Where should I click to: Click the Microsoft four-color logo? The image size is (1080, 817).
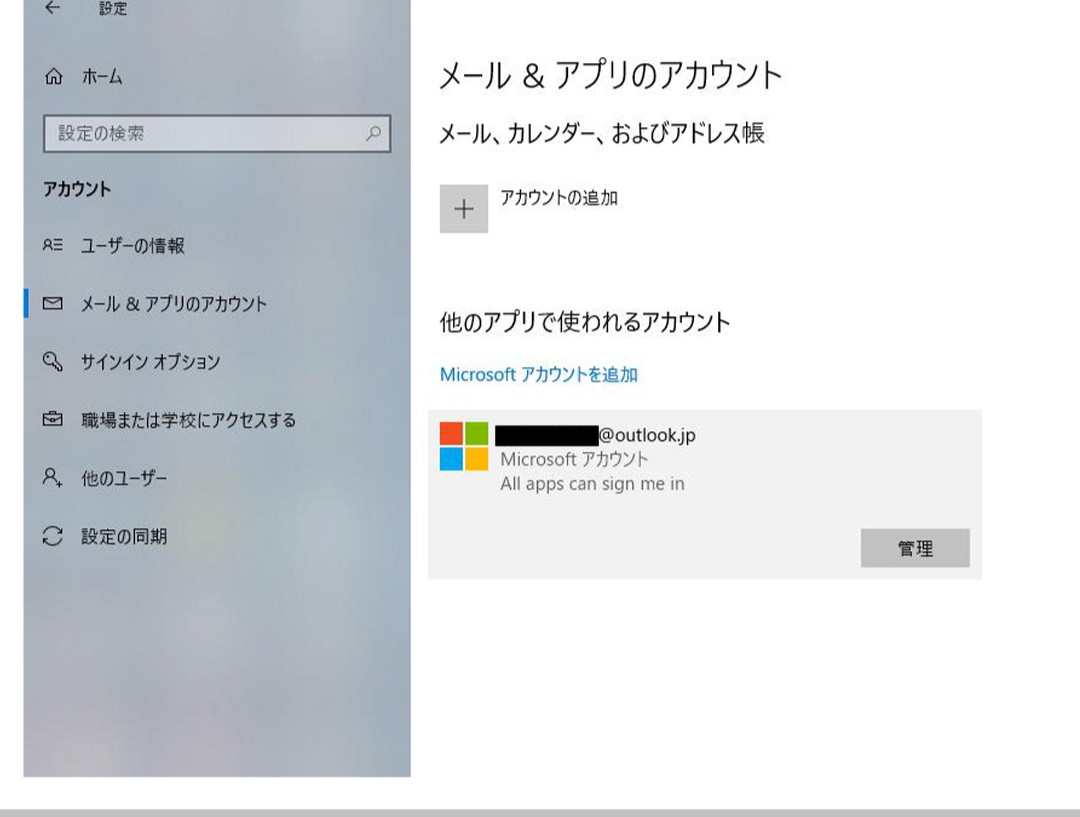464,446
